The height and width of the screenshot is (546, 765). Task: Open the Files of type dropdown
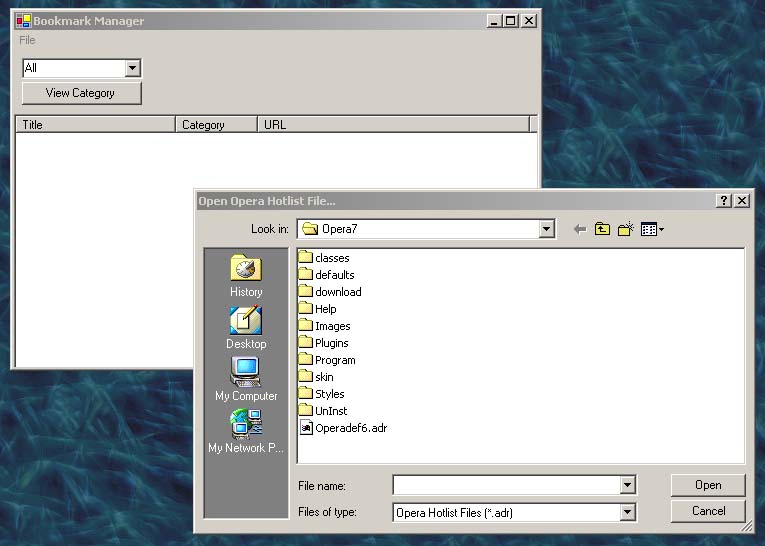[x=627, y=513]
